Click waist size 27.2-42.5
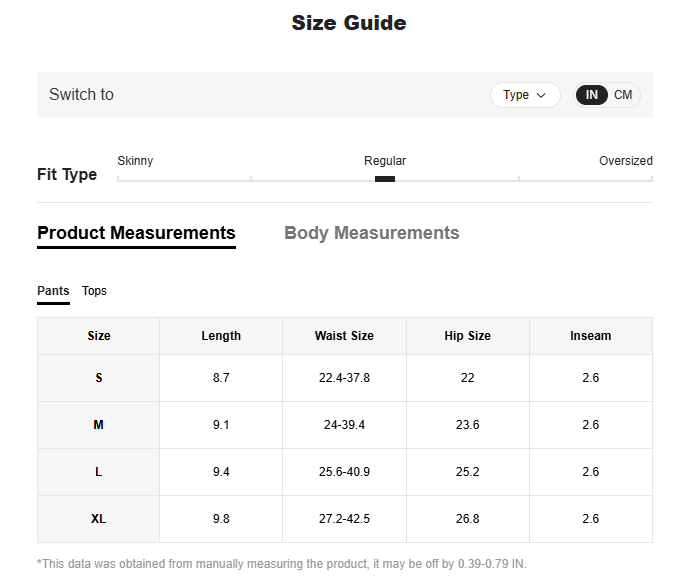The height and width of the screenshot is (579, 690). coord(344,519)
